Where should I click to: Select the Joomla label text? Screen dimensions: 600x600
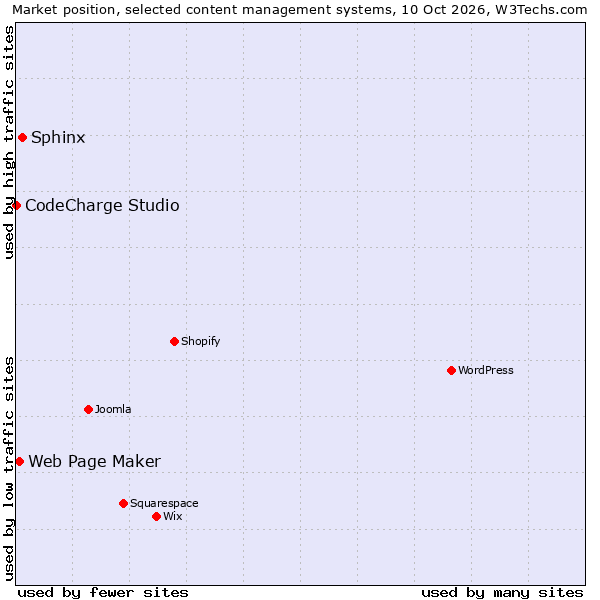tap(113, 409)
